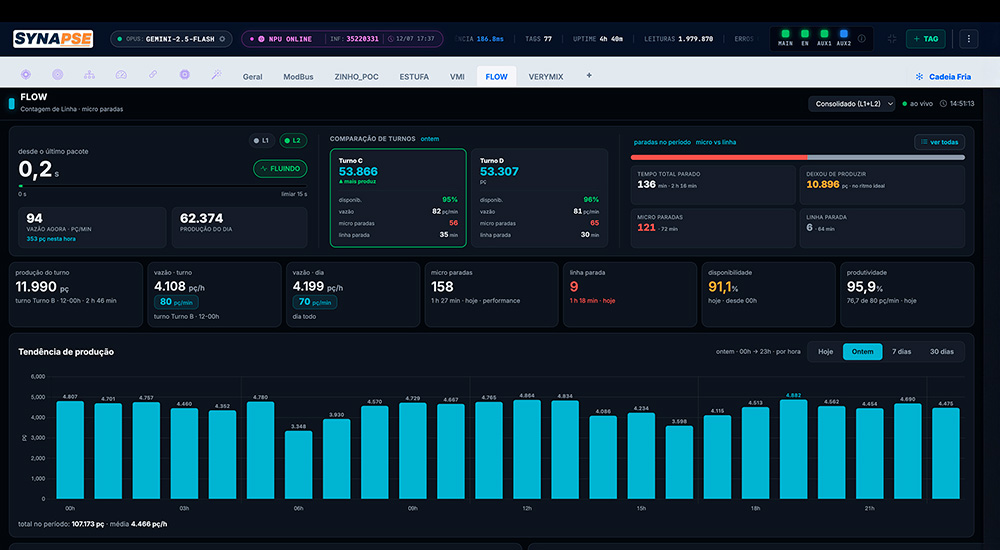
Task: Switch to the ModBus tab
Action: pyautogui.click(x=298, y=77)
